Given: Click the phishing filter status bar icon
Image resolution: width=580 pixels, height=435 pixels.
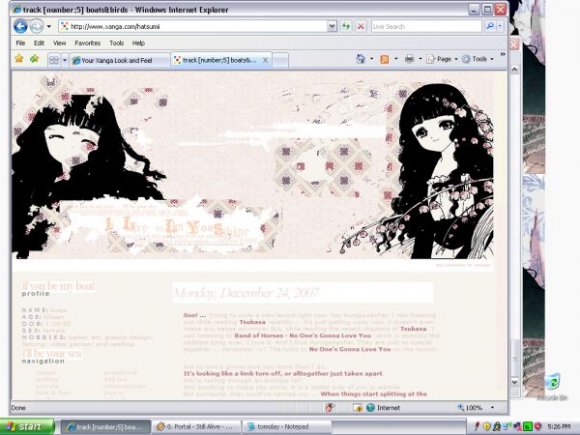Looking at the screenshot, I should click(x=329, y=408).
